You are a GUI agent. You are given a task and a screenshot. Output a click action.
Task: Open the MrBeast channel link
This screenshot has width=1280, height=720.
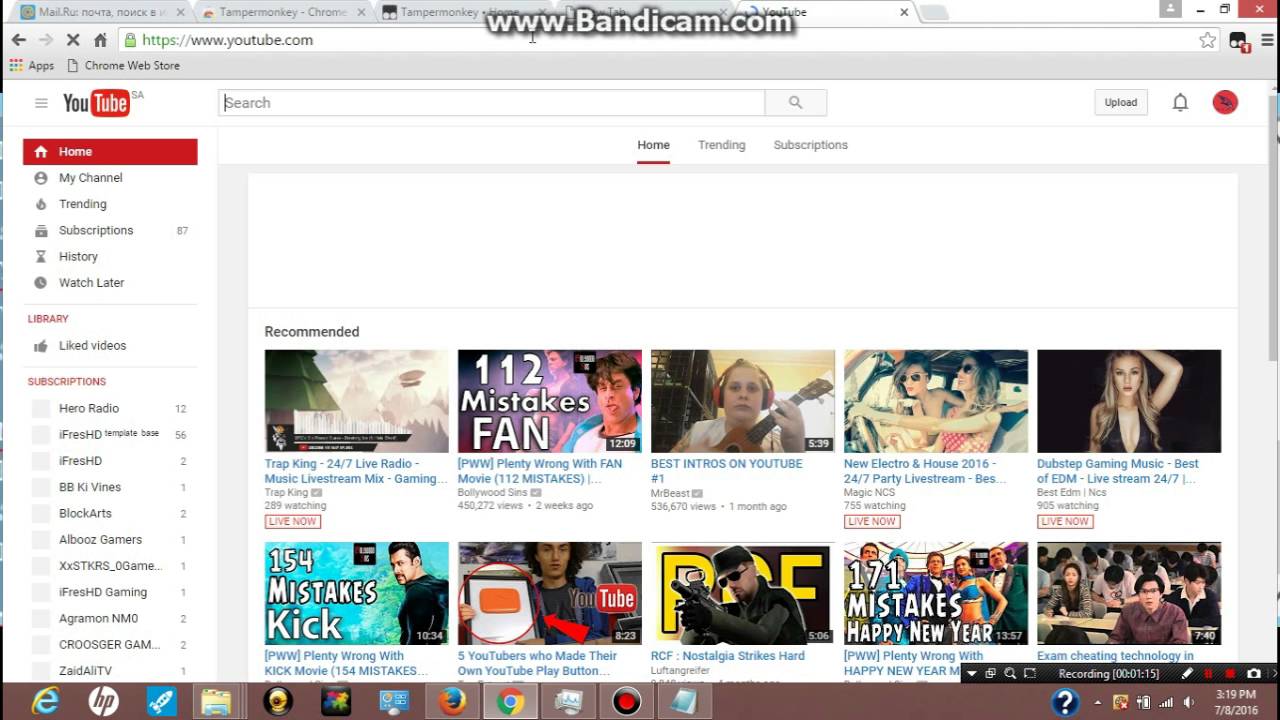671,493
